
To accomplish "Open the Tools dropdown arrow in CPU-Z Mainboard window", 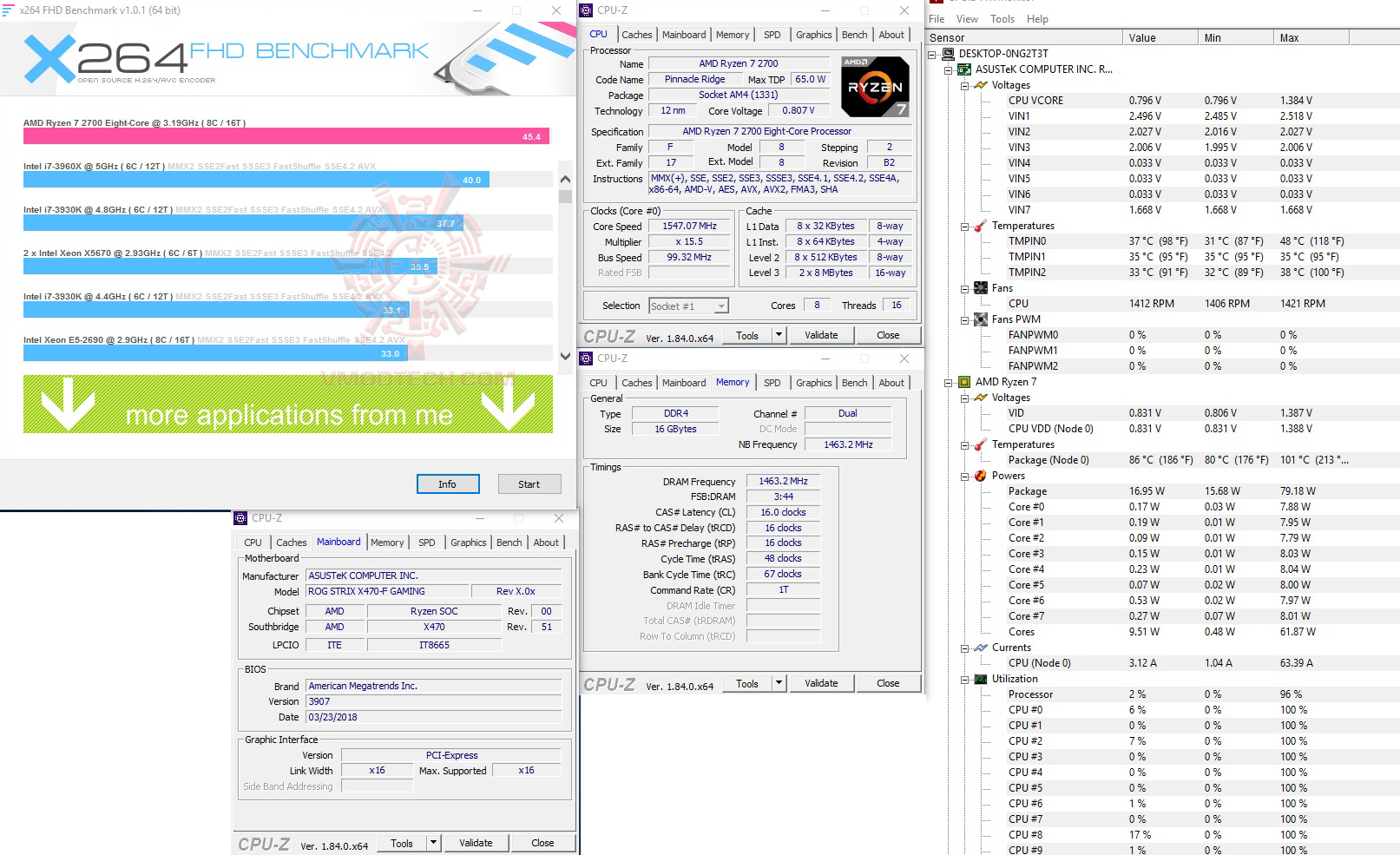I will coord(433,843).
